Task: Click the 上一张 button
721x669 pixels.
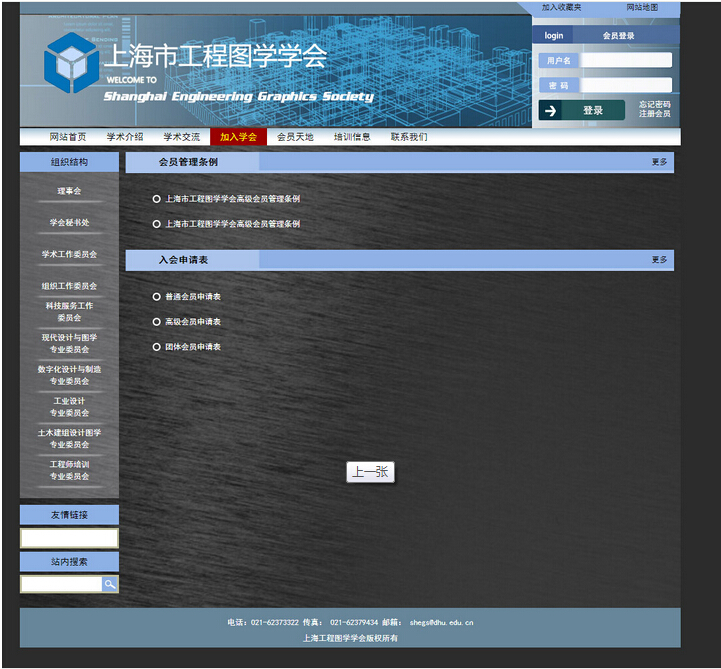Action: click(371, 472)
